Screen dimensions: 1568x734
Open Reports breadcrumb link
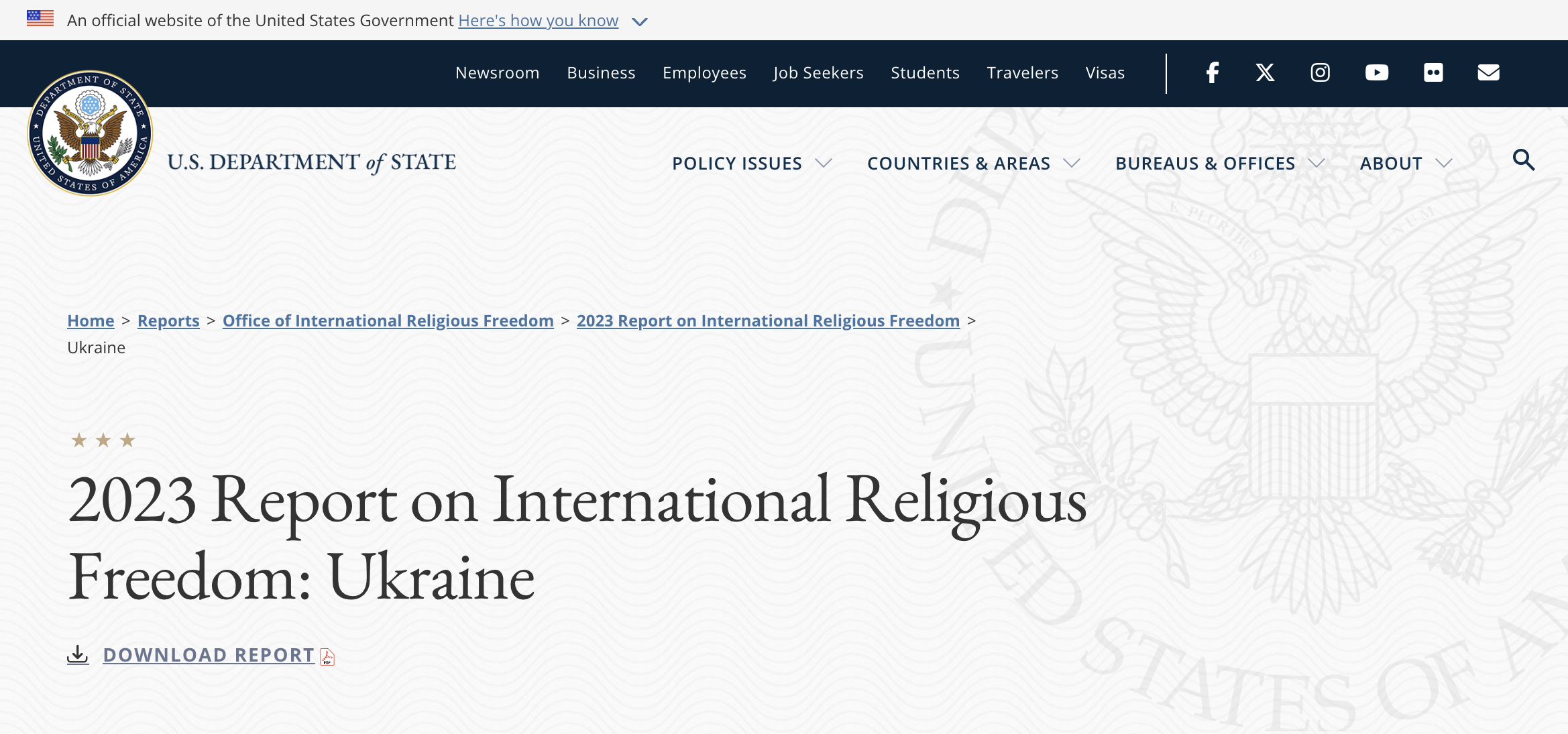point(168,320)
